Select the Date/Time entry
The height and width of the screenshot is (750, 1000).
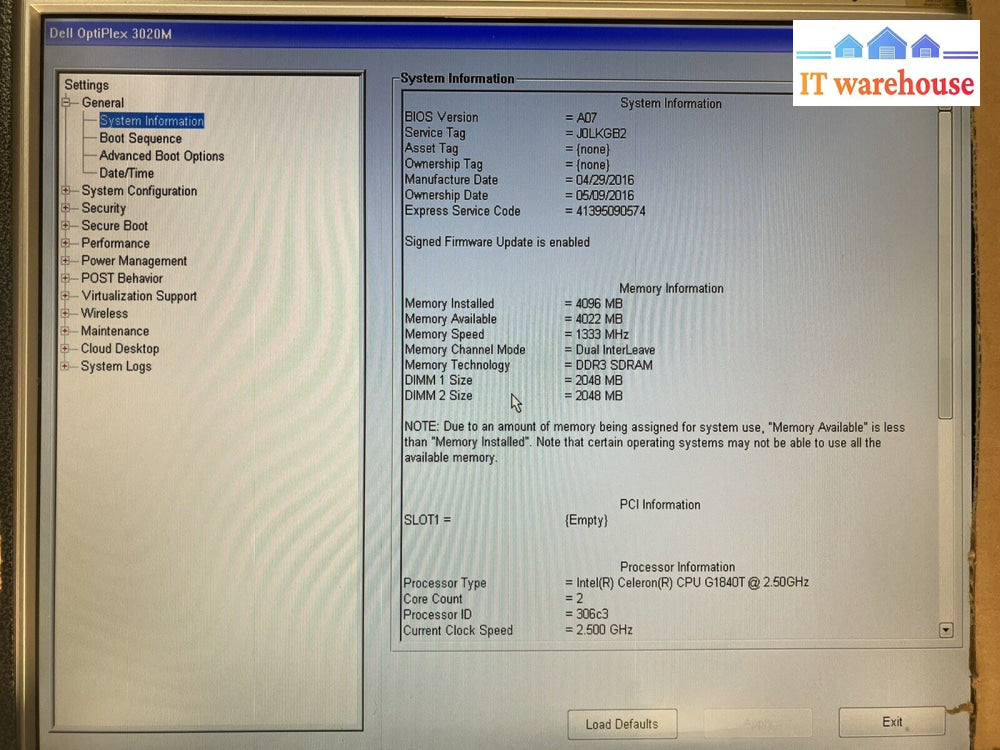[x=126, y=173]
